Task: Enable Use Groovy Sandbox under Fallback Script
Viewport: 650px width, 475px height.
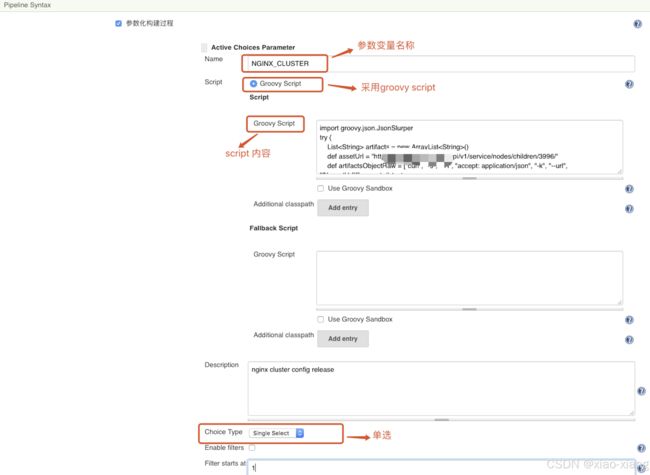Action: tap(320, 319)
